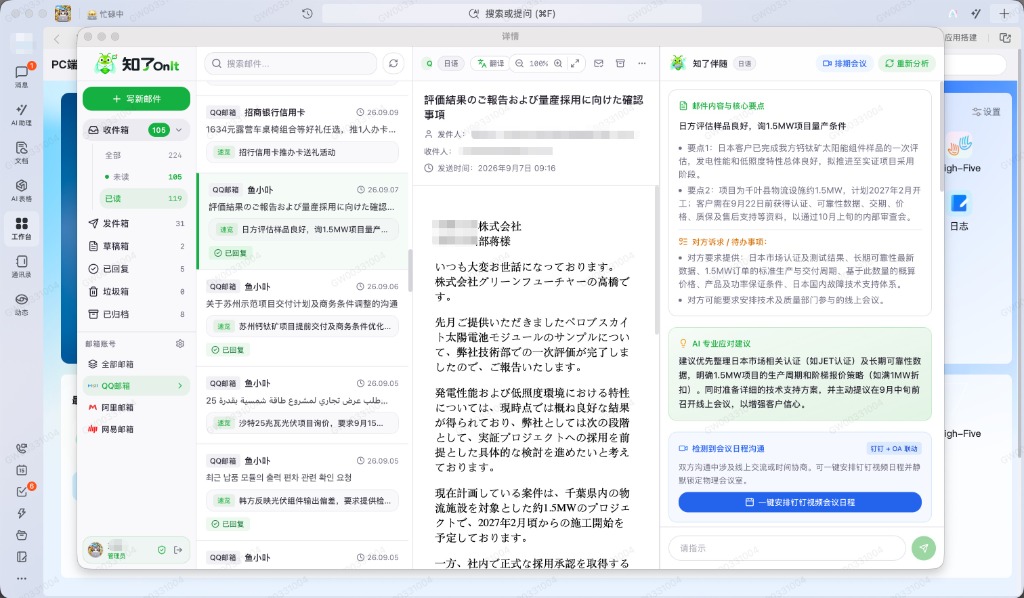Switch to 全部邮箱 account
The image size is (1024, 598).
[x=136, y=364]
